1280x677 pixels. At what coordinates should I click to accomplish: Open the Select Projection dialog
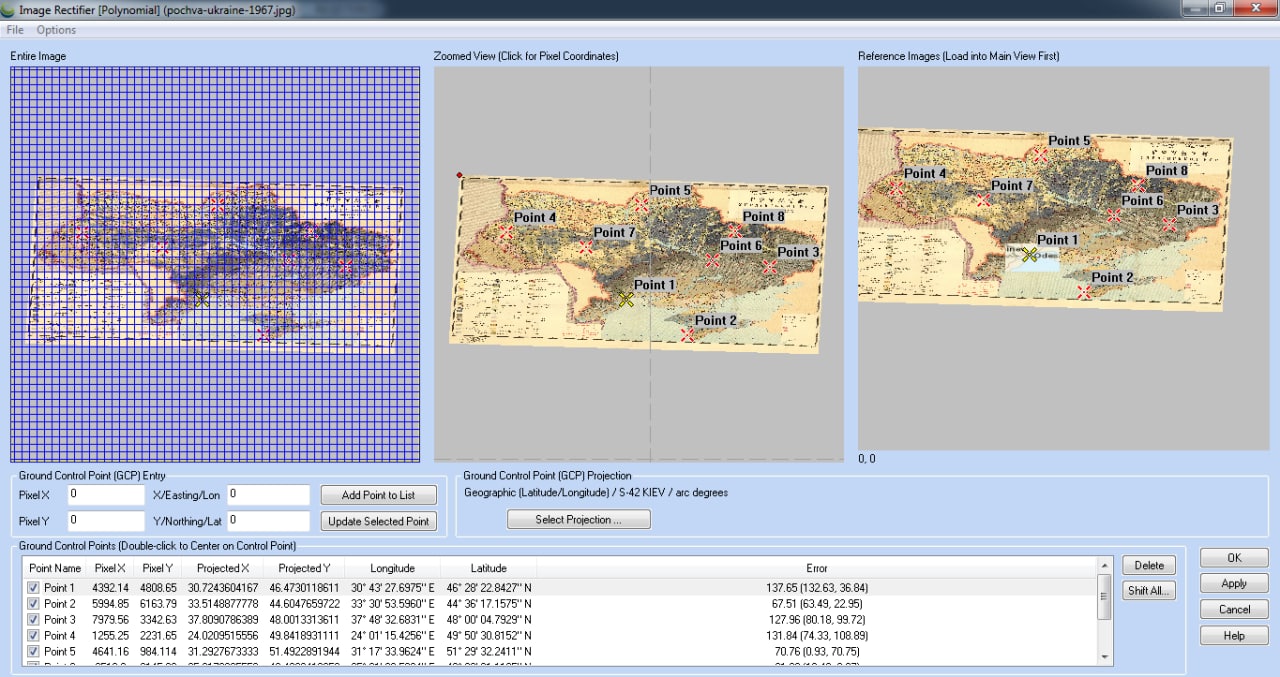pos(579,520)
